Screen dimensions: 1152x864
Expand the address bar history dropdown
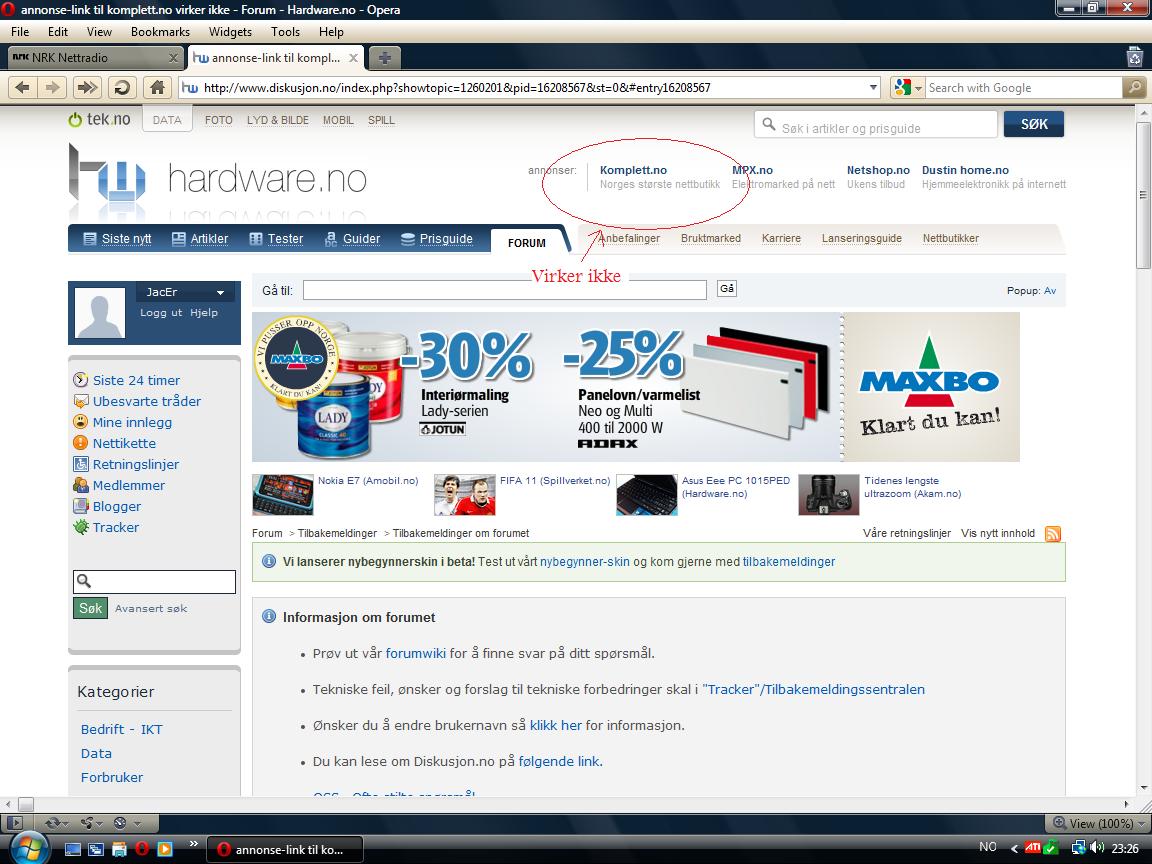coord(874,87)
